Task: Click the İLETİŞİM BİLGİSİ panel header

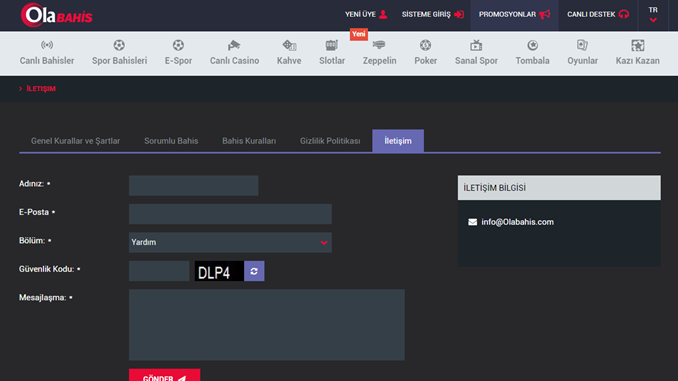Action: tap(559, 188)
